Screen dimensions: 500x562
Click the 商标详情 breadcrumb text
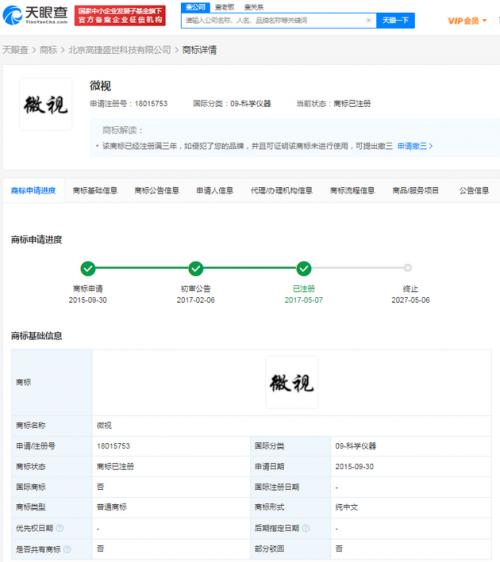click(200, 50)
